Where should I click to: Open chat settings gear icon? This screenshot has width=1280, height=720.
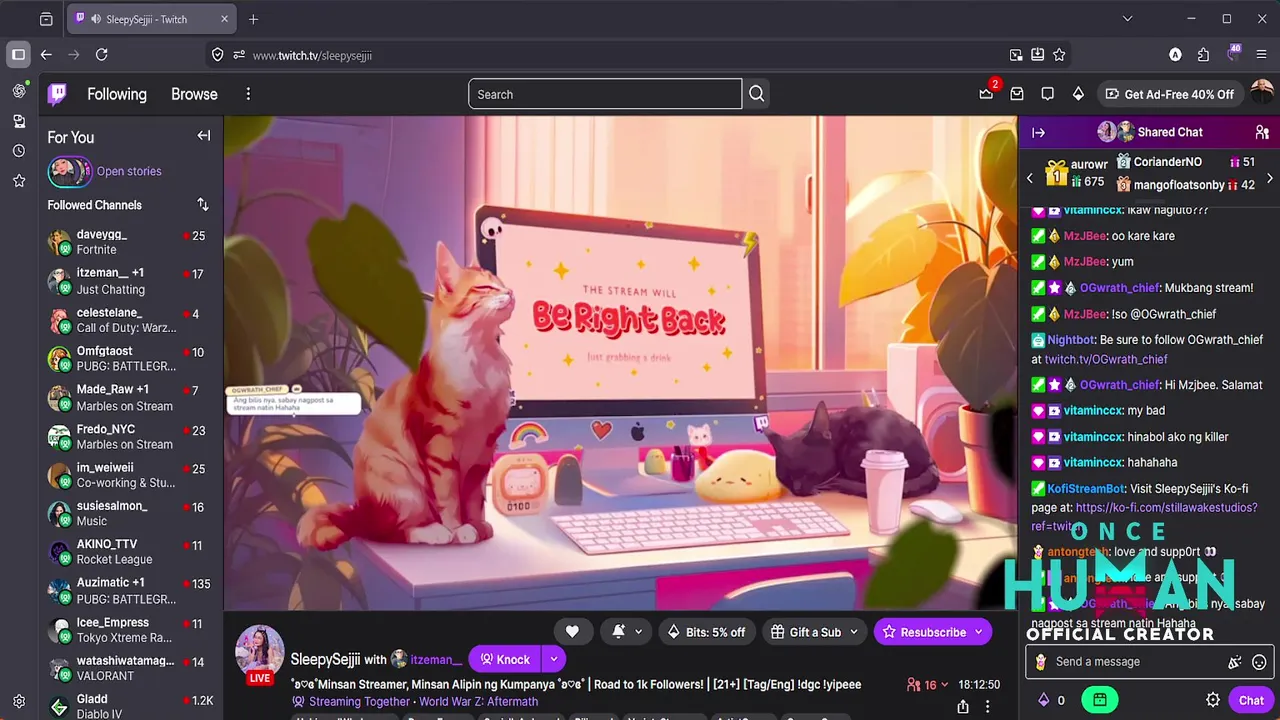click(1213, 700)
